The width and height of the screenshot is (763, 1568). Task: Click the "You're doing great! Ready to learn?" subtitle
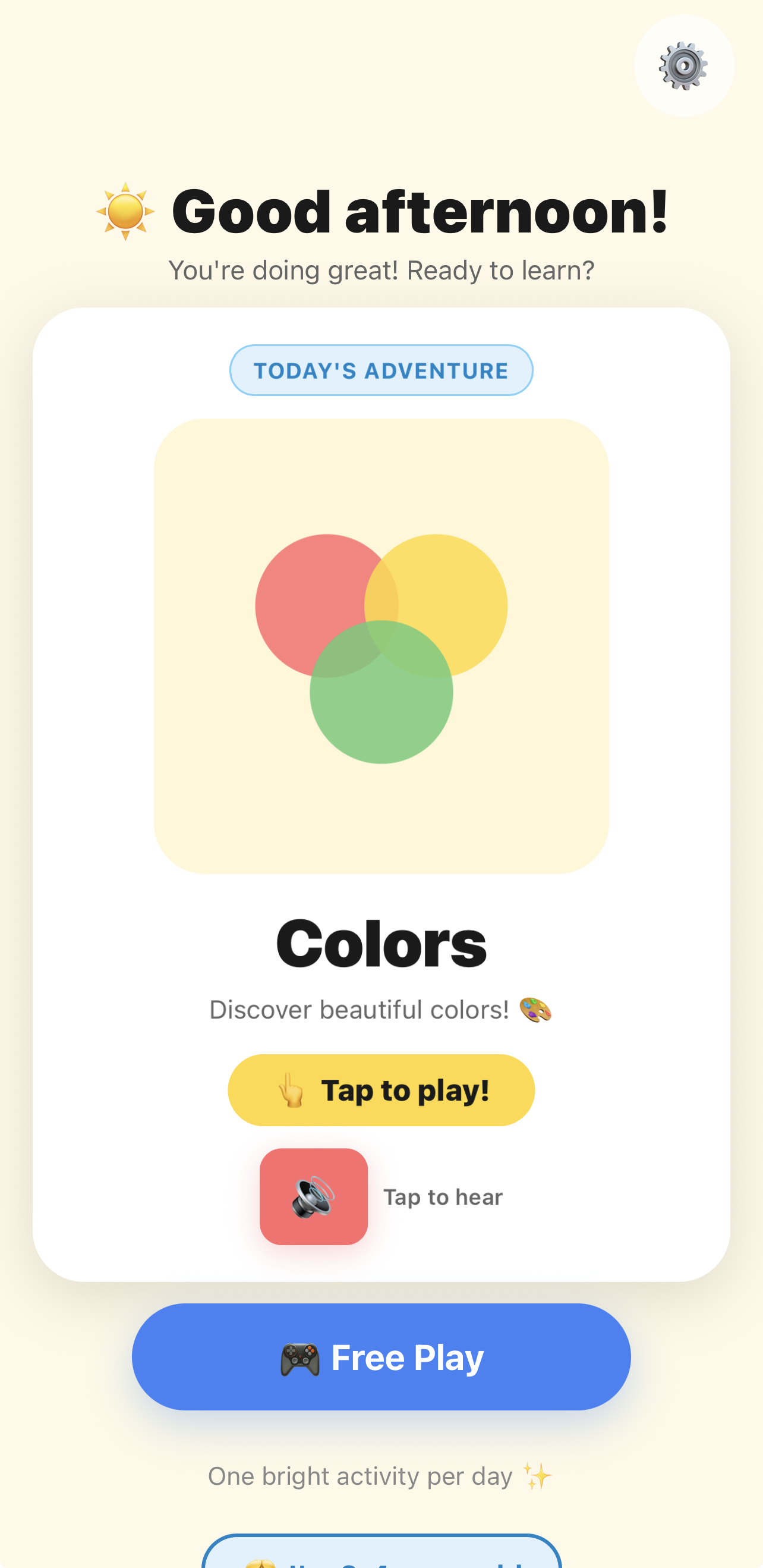(381, 271)
